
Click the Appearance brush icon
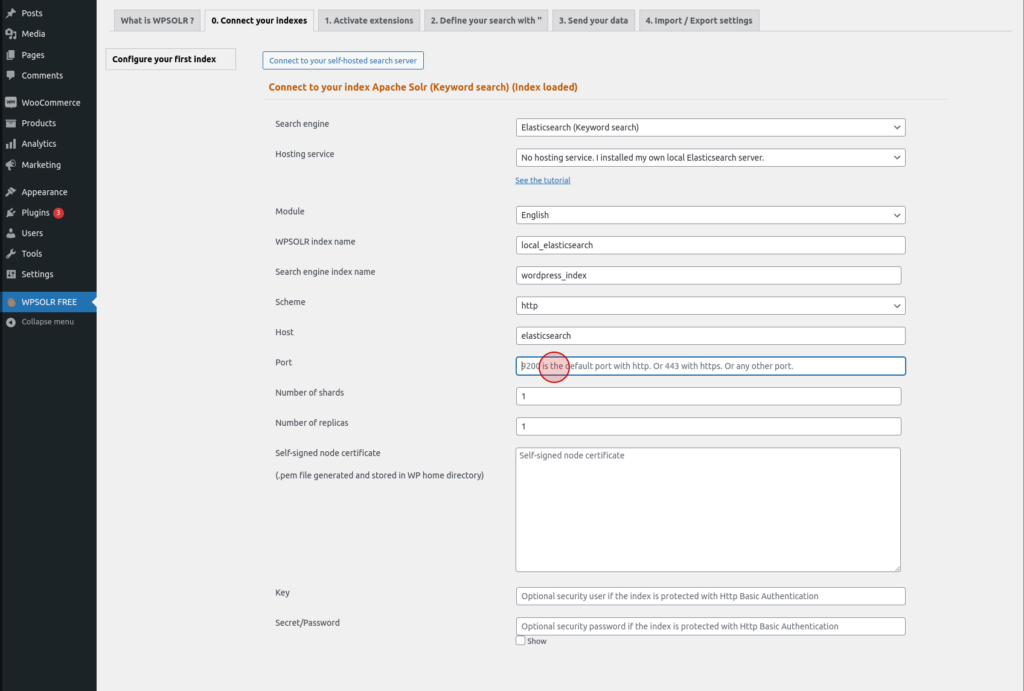click(x=10, y=192)
